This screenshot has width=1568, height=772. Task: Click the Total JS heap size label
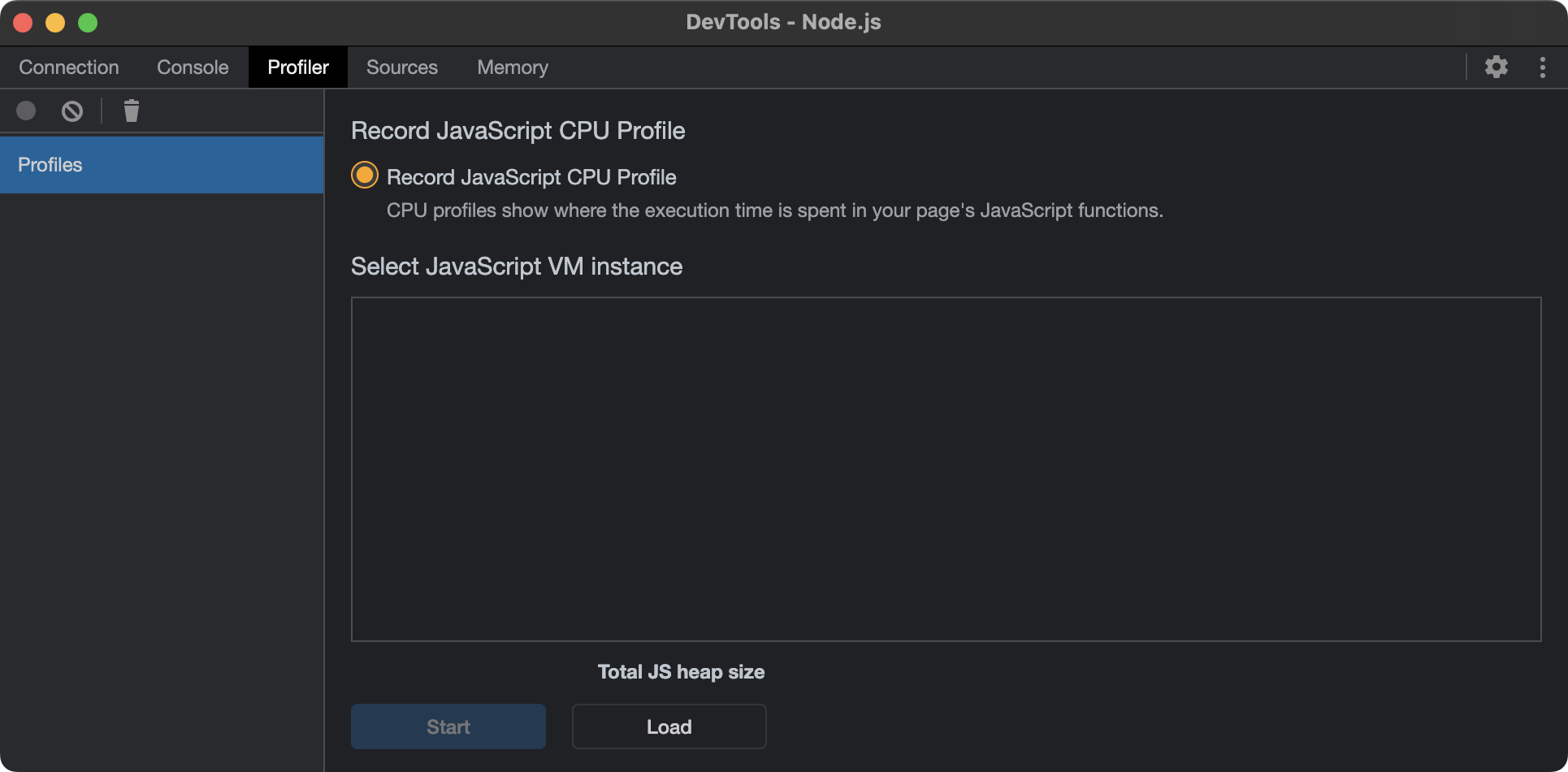click(x=681, y=672)
